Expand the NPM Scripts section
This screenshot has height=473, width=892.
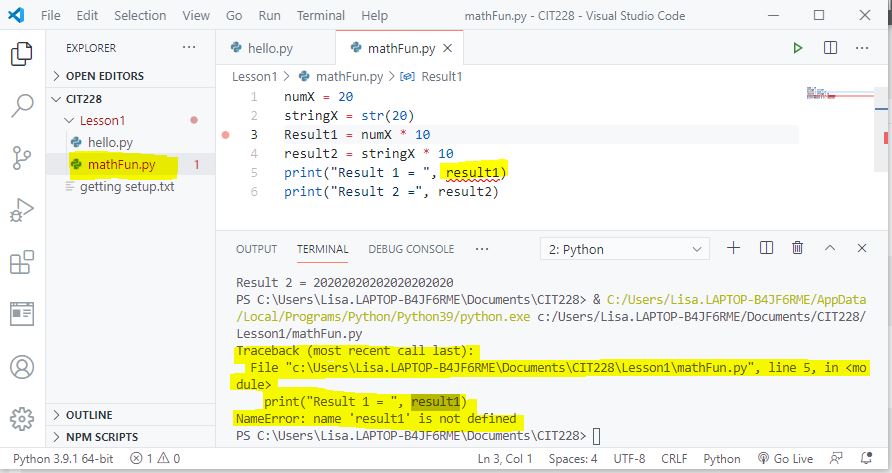(102, 437)
